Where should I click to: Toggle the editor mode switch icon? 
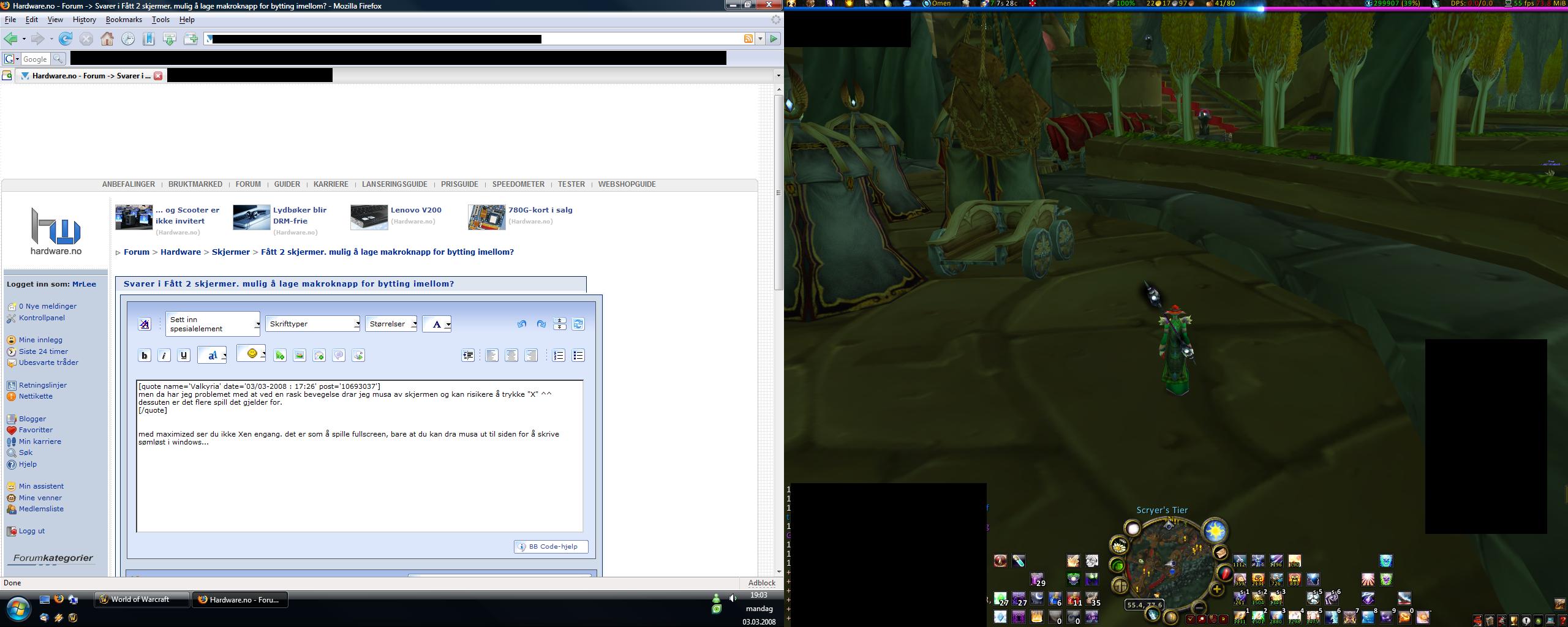click(578, 324)
